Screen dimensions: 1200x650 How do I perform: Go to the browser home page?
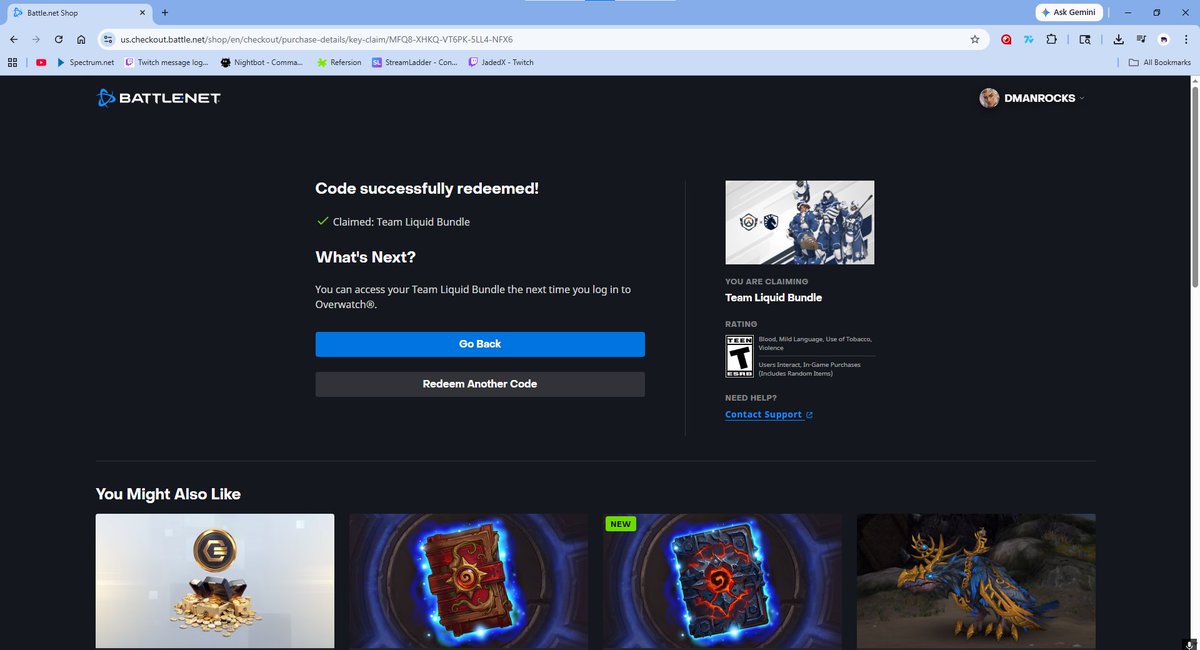pyautogui.click(x=81, y=39)
